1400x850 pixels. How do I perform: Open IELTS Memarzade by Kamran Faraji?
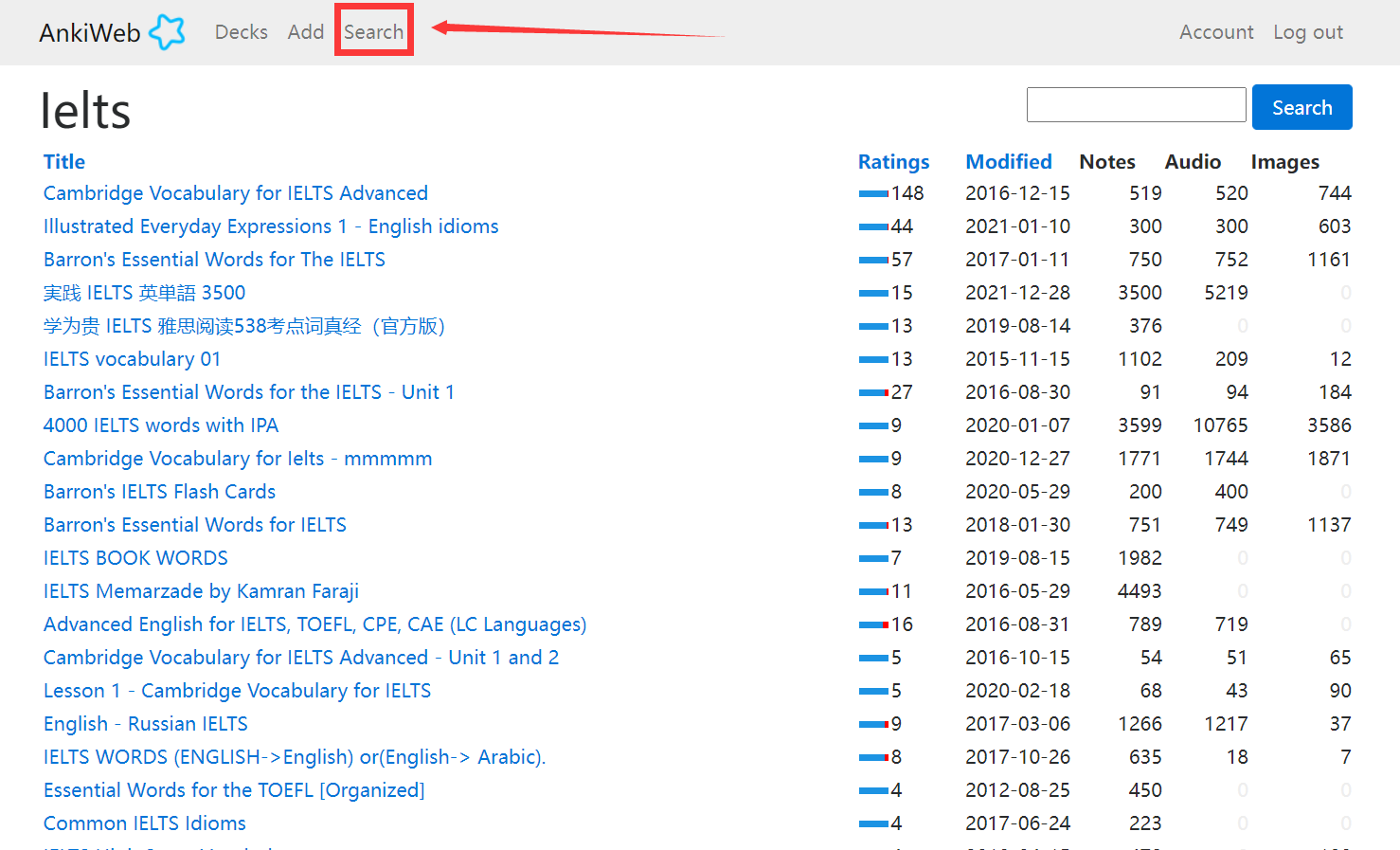pos(202,591)
